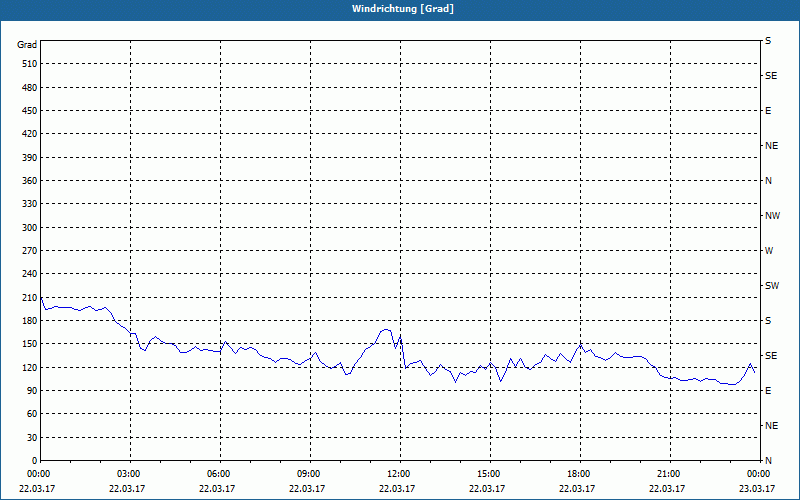Image resolution: width=800 pixels, height=500 pixels.
Task: Click the 210 degree axis label
Action: 29,297
